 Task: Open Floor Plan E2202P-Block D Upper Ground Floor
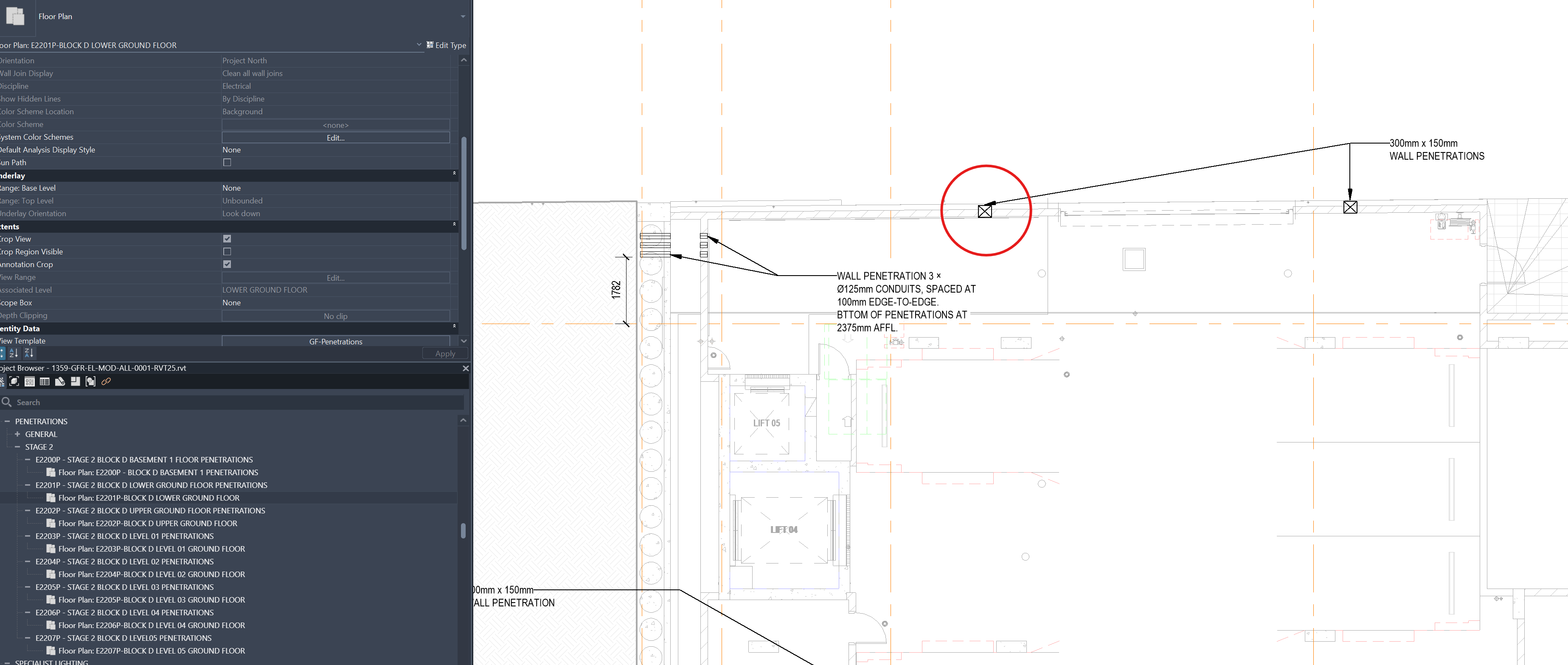pos(148,524)
